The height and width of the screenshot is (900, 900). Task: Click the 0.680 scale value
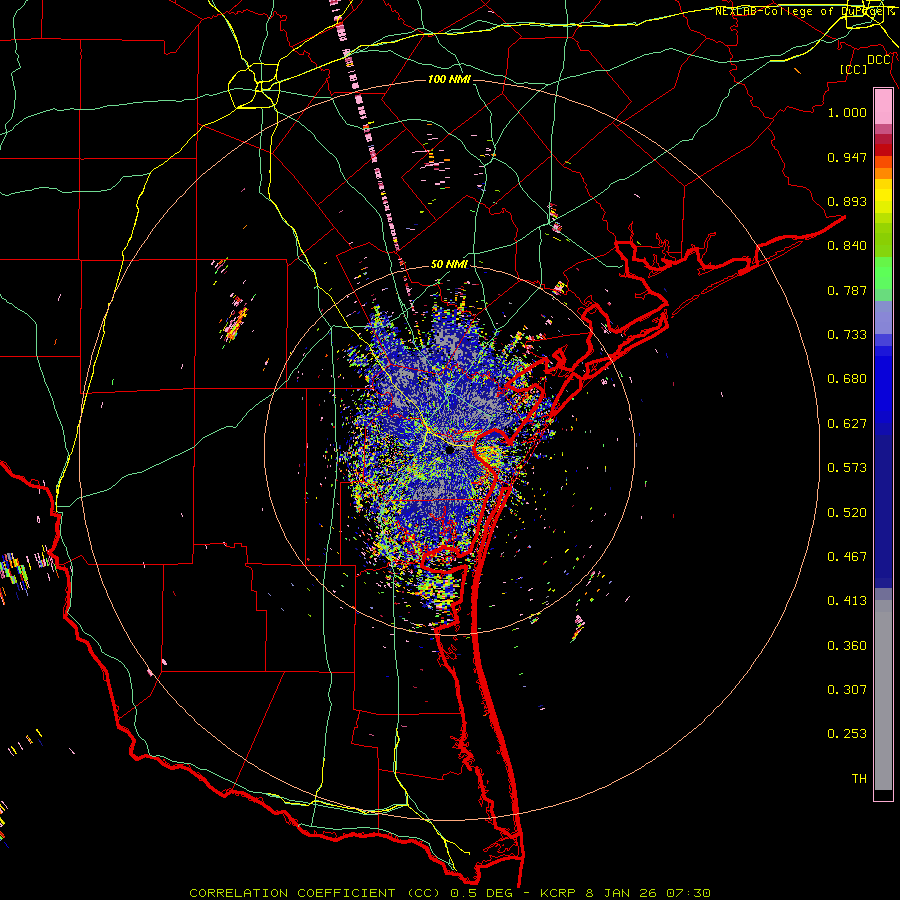coord(847,379)
